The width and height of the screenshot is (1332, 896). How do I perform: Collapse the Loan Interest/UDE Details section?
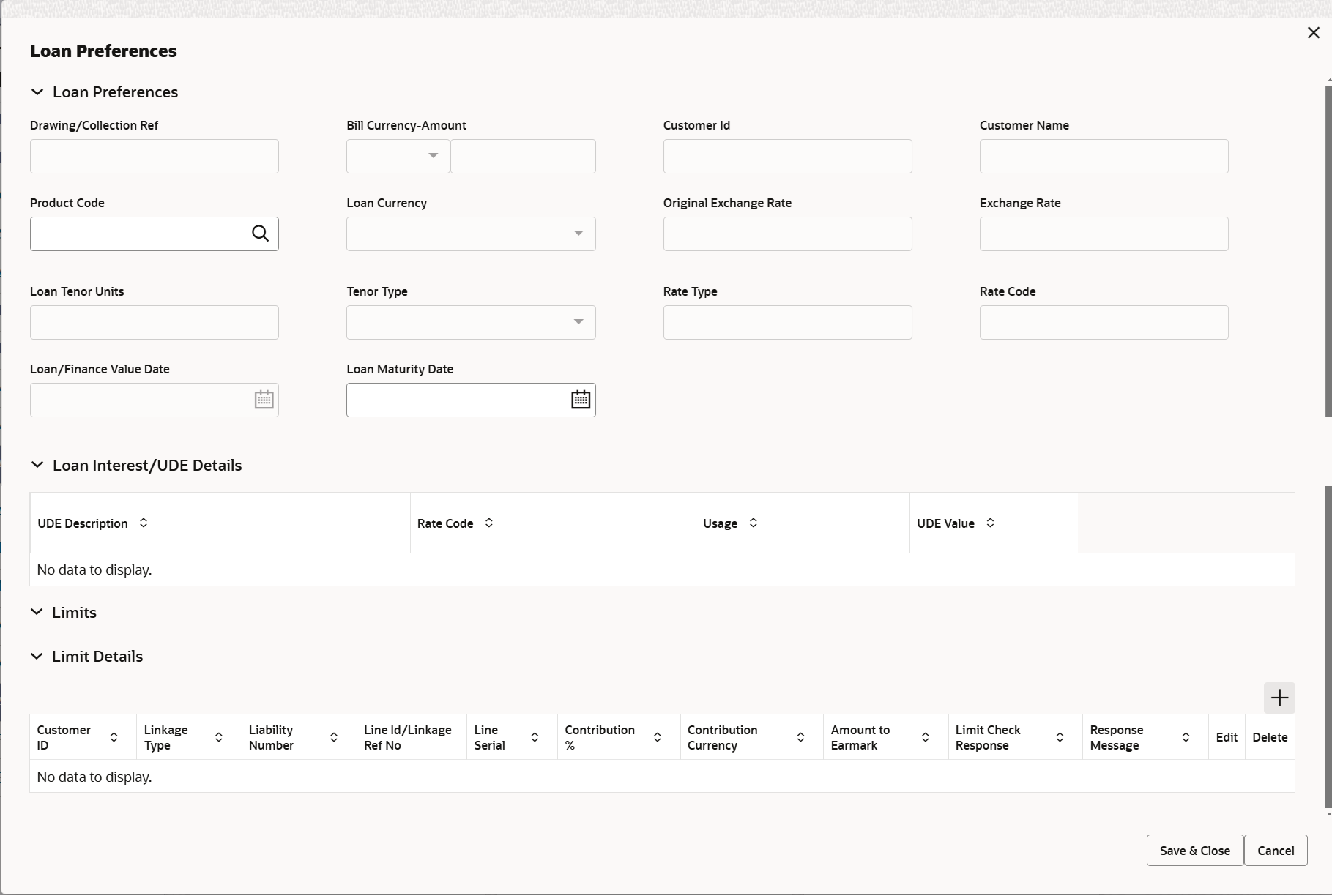pos(37,465)
